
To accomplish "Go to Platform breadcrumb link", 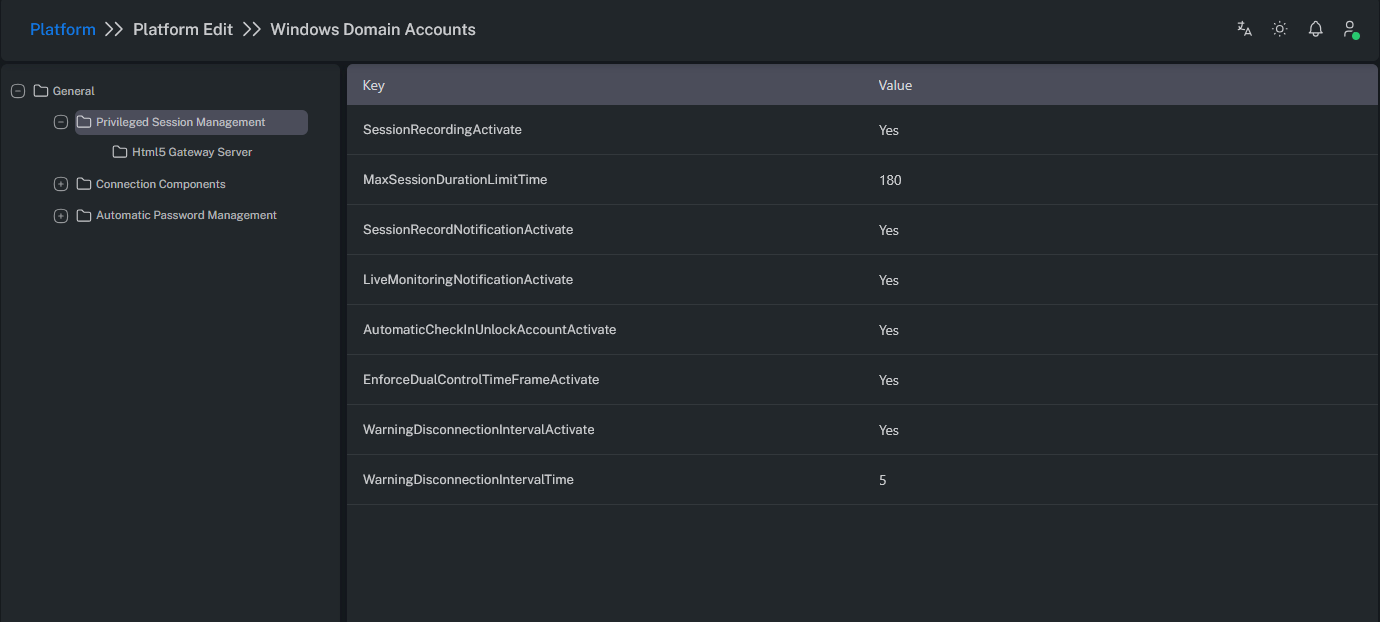I will point(63,30).
